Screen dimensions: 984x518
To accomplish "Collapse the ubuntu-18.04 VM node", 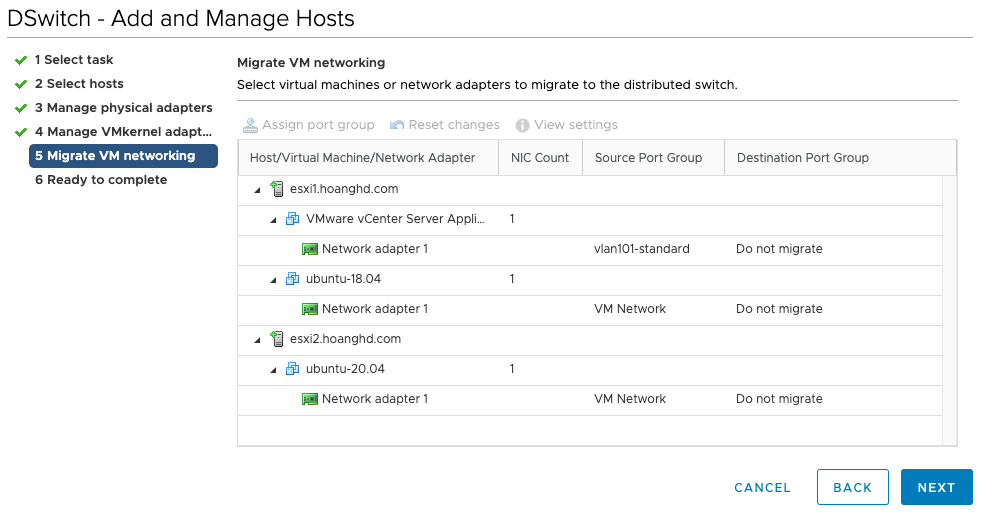I will (x=273, y=280).
